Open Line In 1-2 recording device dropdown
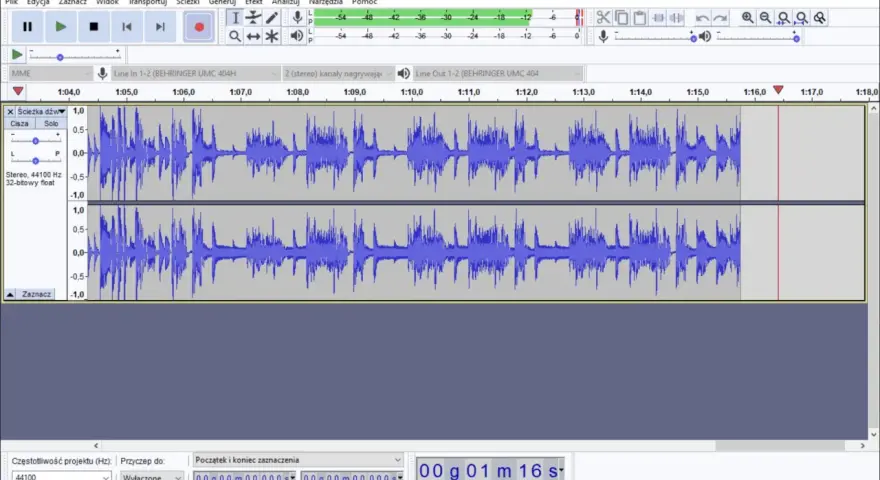Image resolution: width=880 pixels, height=480 pixels. (x=195, y=74)
